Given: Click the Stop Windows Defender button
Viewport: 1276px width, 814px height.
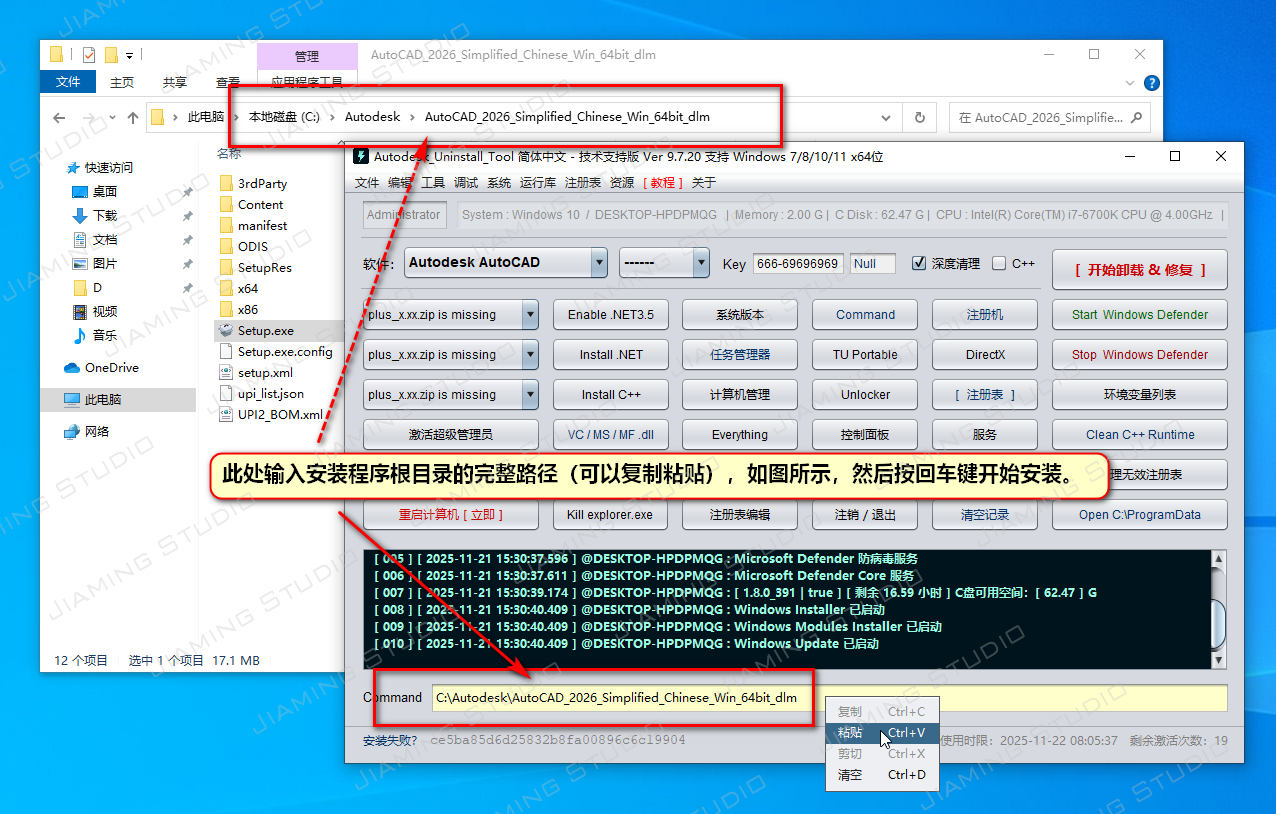Looking at the screenshot, I should point(1139,354).
